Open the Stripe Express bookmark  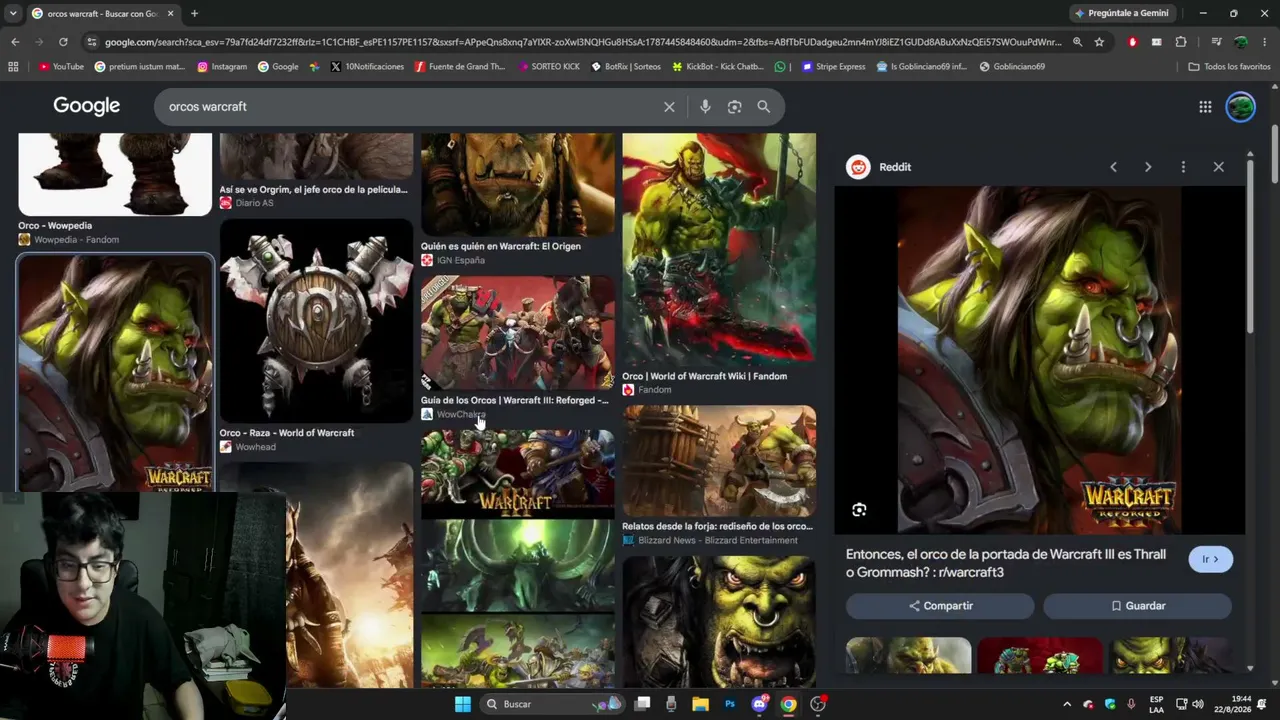click(833, 67)
